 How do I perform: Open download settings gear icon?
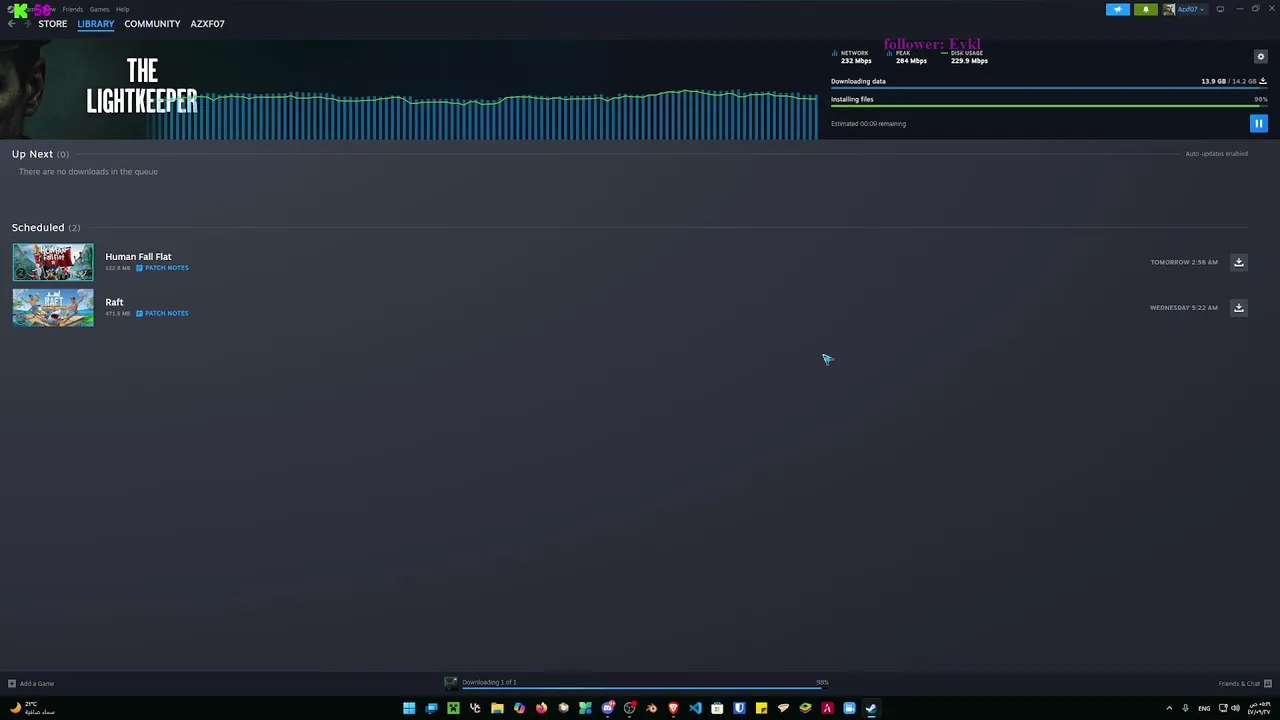(x=1260, y=57)
